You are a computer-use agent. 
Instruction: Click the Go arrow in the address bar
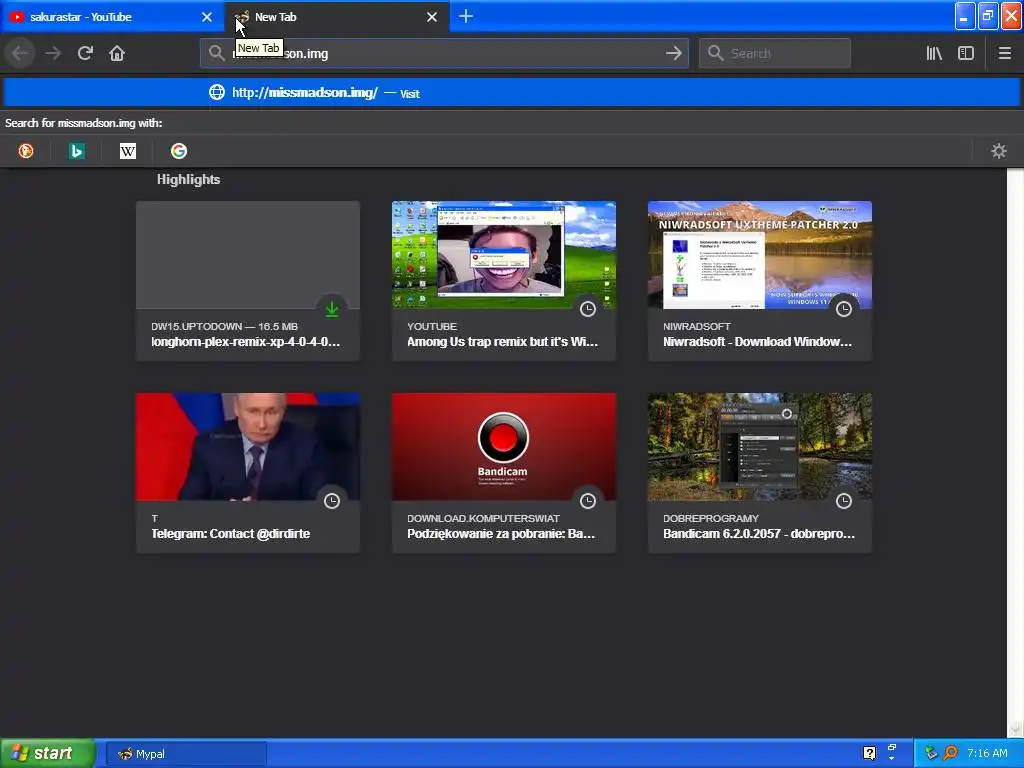[x=673, y=54]
